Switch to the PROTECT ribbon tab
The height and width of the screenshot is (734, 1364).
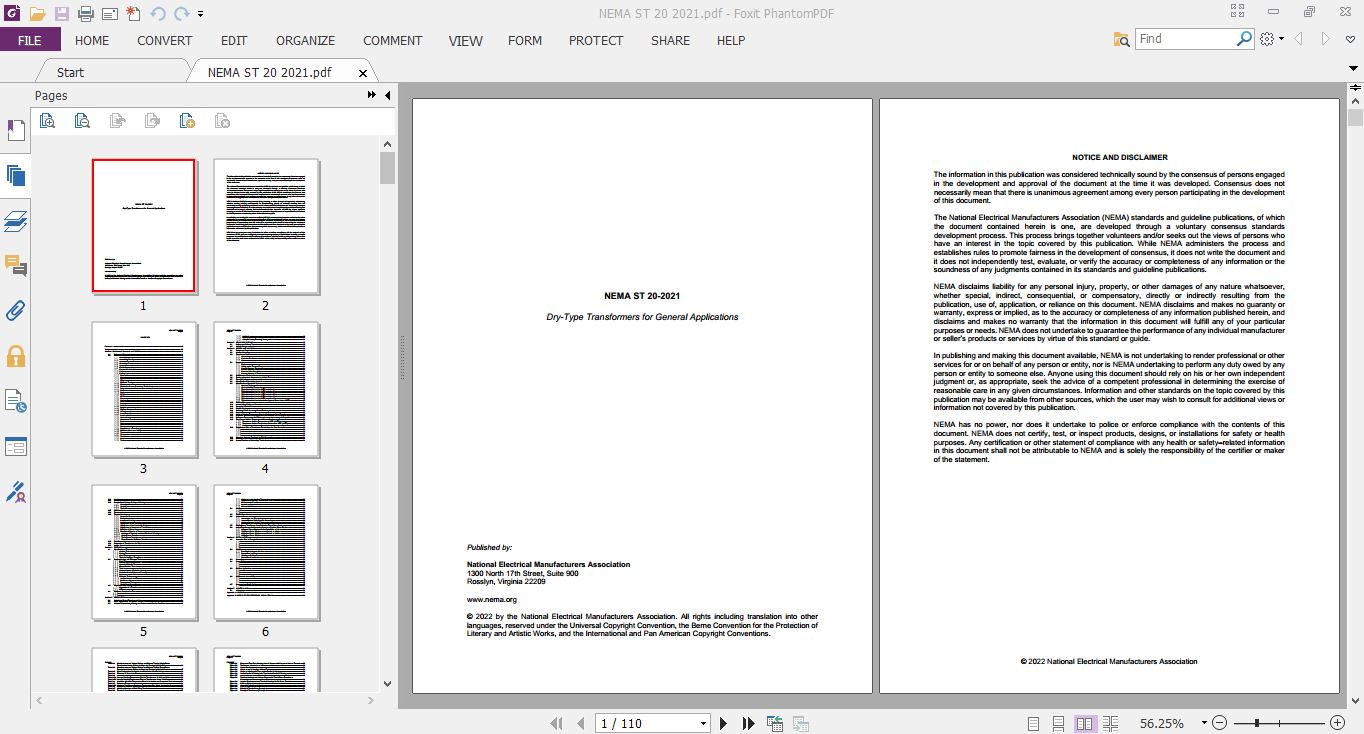coord(596,40)
